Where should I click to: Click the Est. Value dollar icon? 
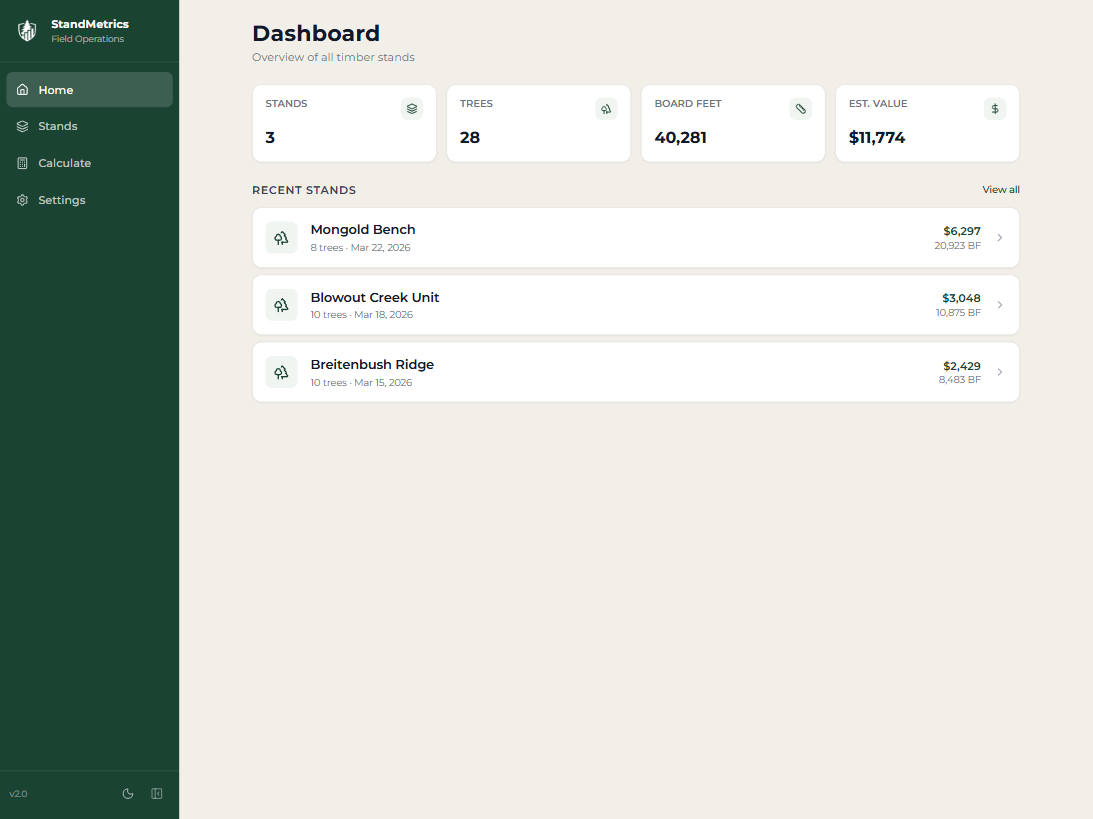tap(994, 108)
